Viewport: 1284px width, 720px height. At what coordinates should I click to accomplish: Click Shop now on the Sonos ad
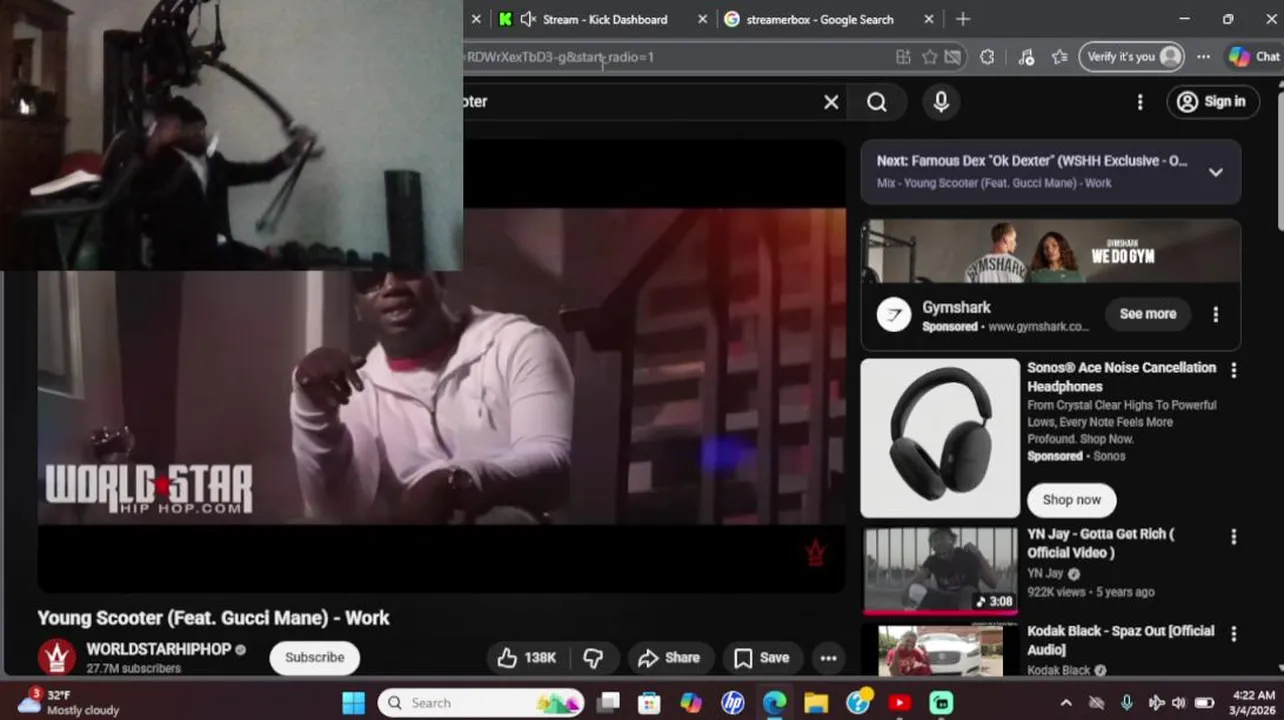point(1071,500)
